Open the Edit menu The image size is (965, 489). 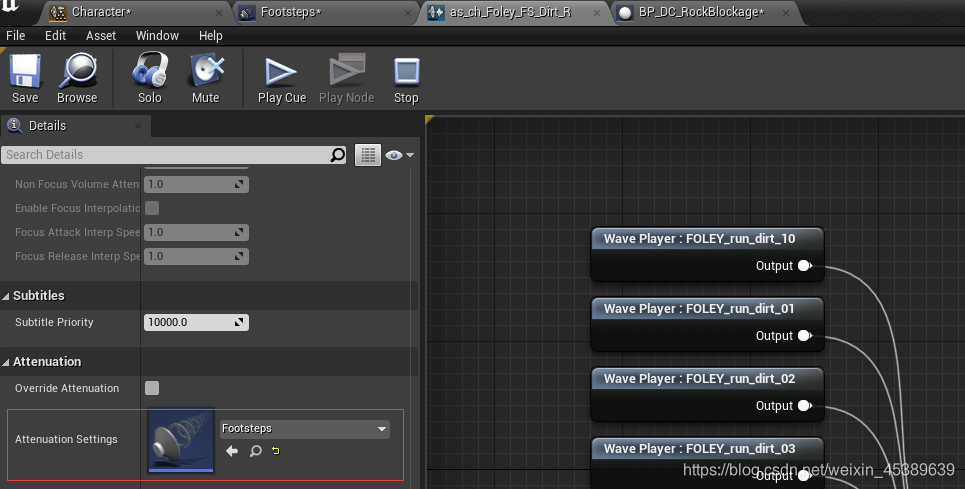tap(55, 36)
